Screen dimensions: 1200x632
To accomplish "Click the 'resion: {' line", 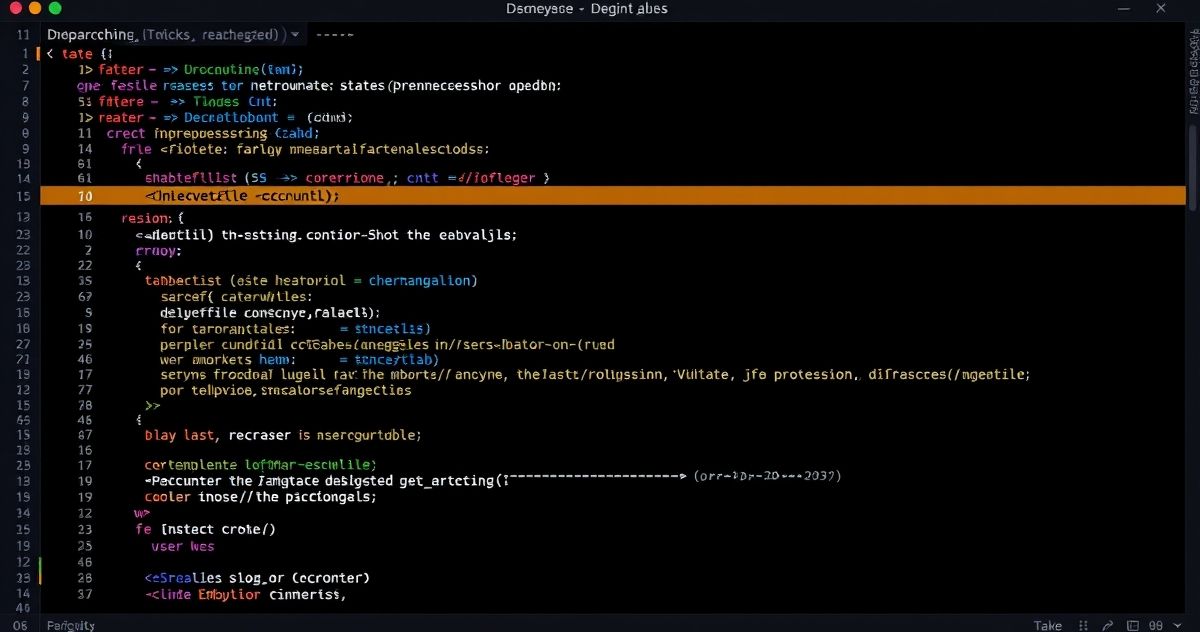I will click(153, 217).
